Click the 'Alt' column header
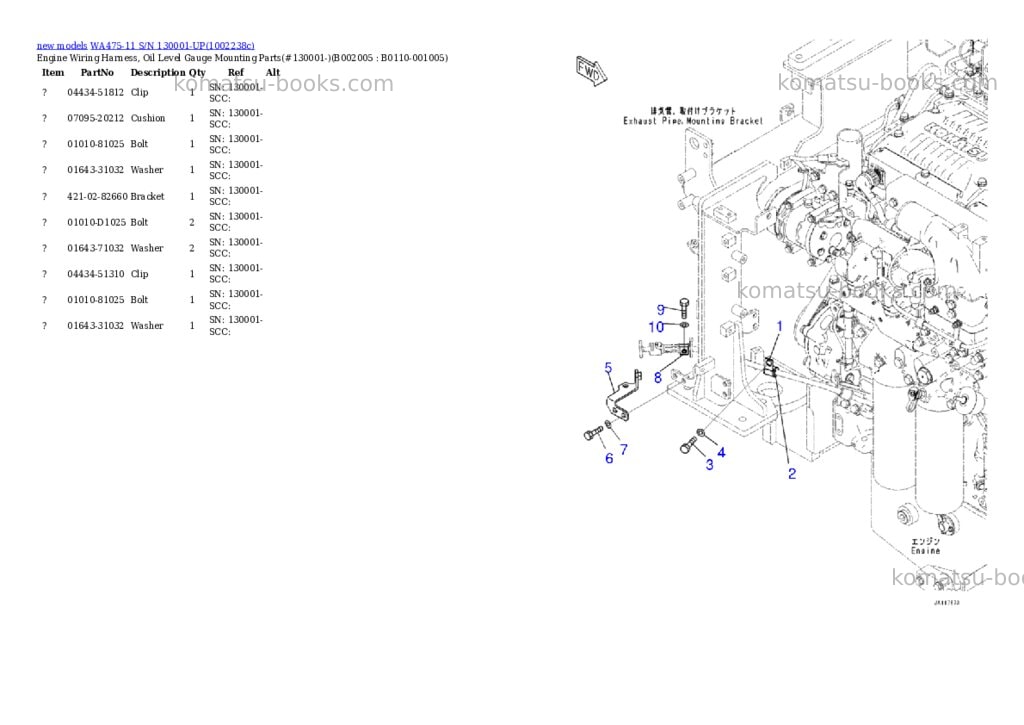The height and width of the screenshot is (725, 1024). pyautogui.click(x=273, y=72)
